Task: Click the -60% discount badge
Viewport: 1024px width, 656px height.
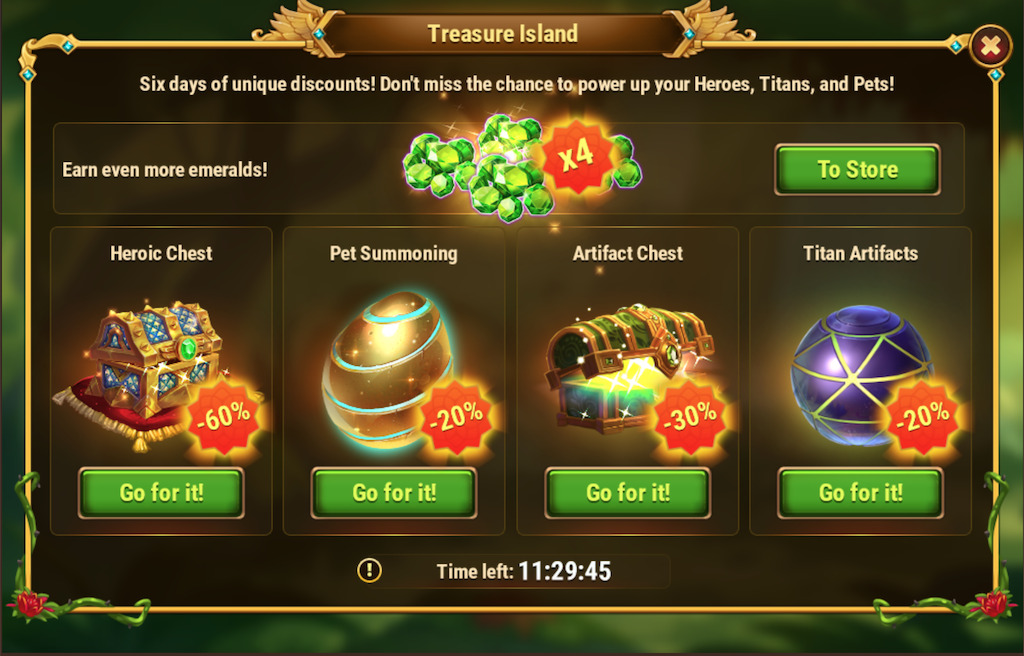Action: (x=223, y=417)
